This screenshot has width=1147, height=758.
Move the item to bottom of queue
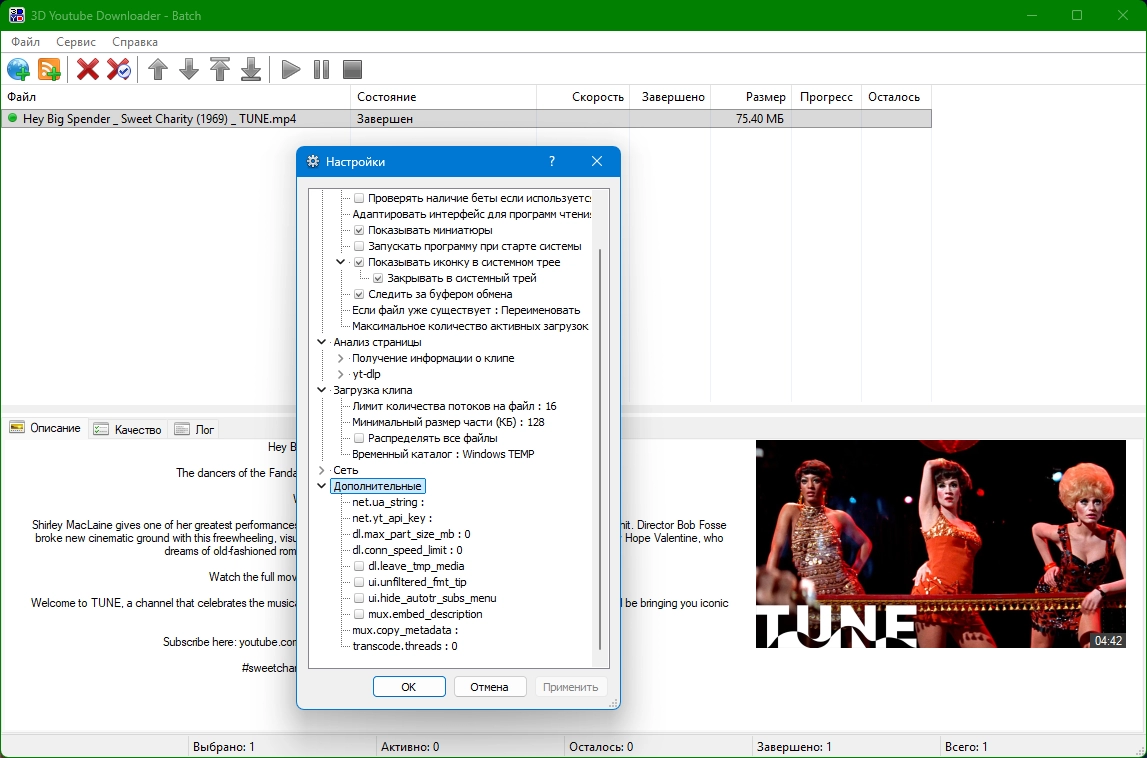251,69
